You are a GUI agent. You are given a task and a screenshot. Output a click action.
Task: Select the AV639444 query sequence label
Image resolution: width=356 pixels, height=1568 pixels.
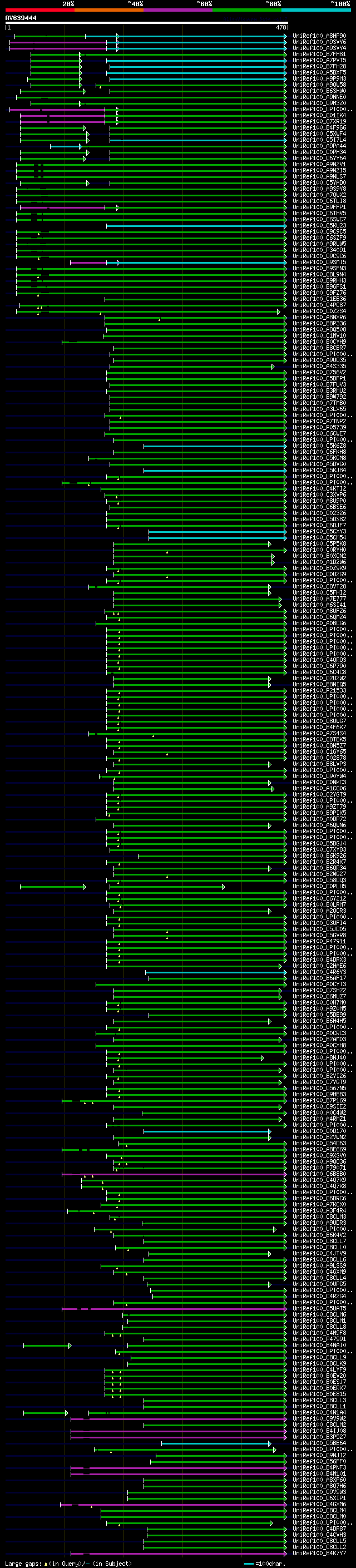click(21, 18)
